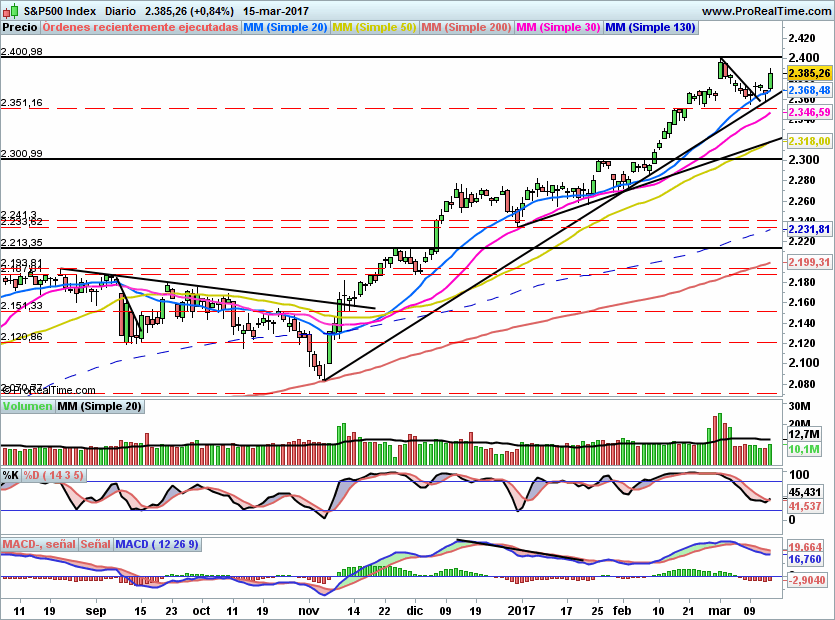The width and height of the screenshot is (835, 620).
Task: Click the oct label on date axis
Action: click(x=201, y=611)
